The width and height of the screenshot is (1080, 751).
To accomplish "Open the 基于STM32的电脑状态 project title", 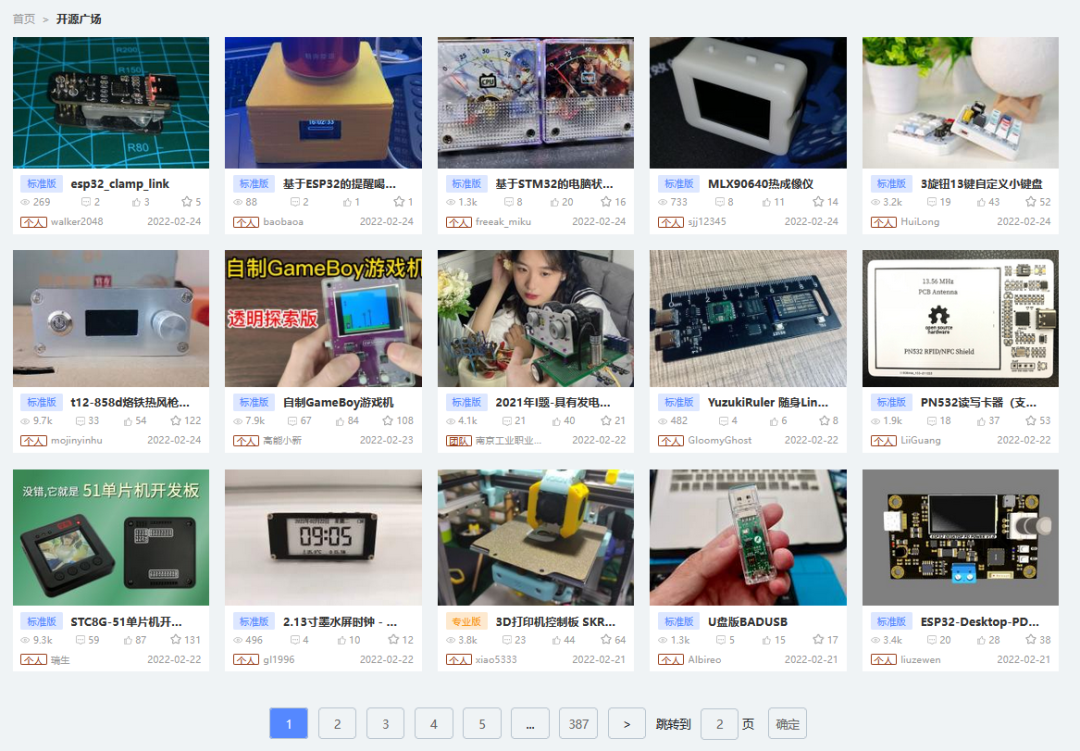I will click(554, 184).
